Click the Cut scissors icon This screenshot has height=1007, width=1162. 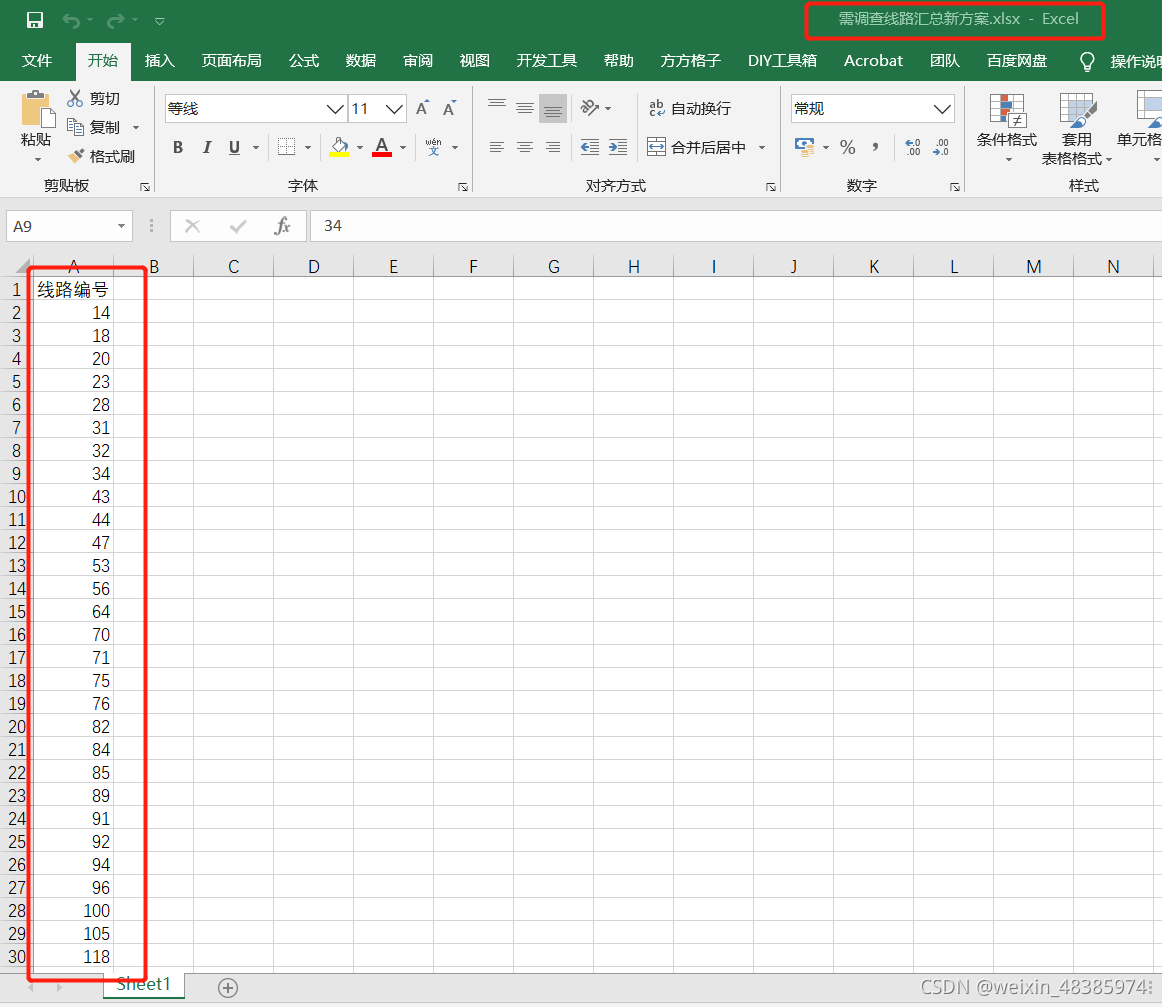pyautogui.click(x=75, y=98)
